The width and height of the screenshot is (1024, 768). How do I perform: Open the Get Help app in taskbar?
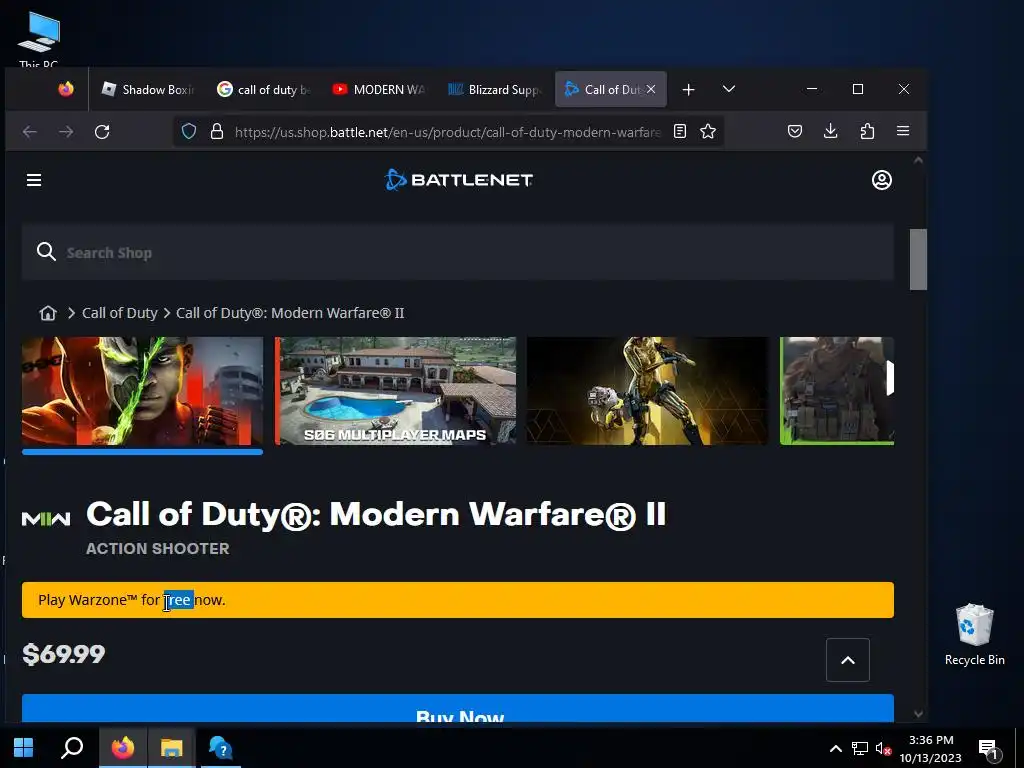[221, 747]
